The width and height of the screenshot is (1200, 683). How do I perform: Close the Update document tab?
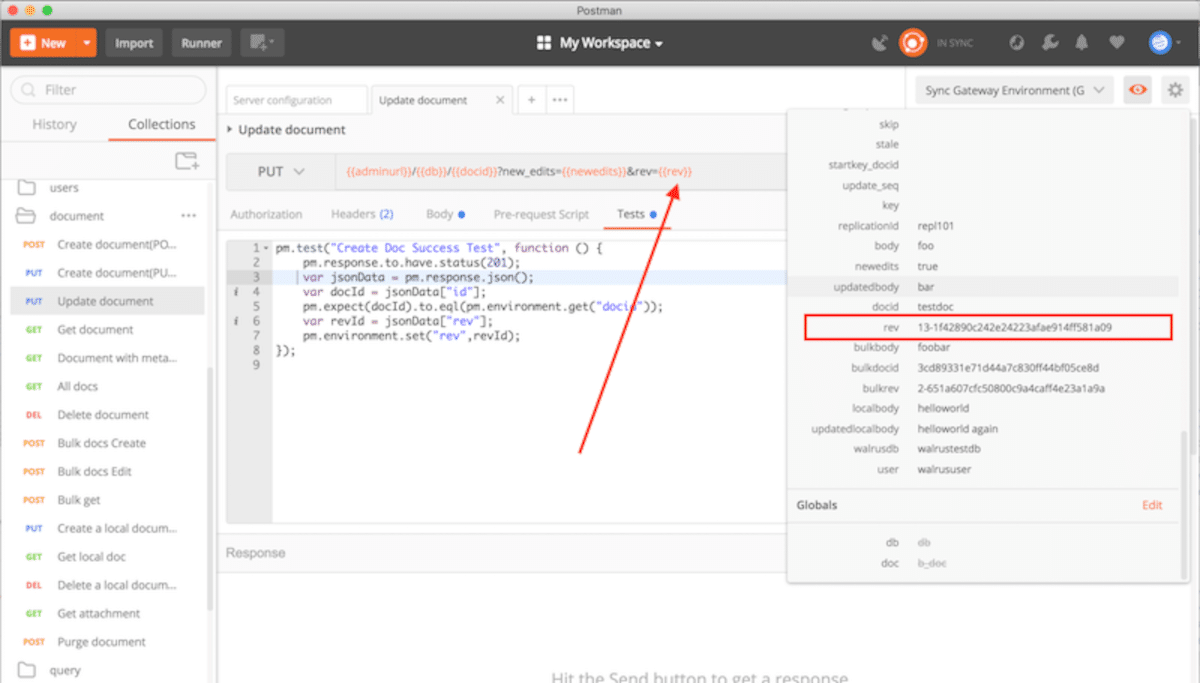tap(500, 100)
